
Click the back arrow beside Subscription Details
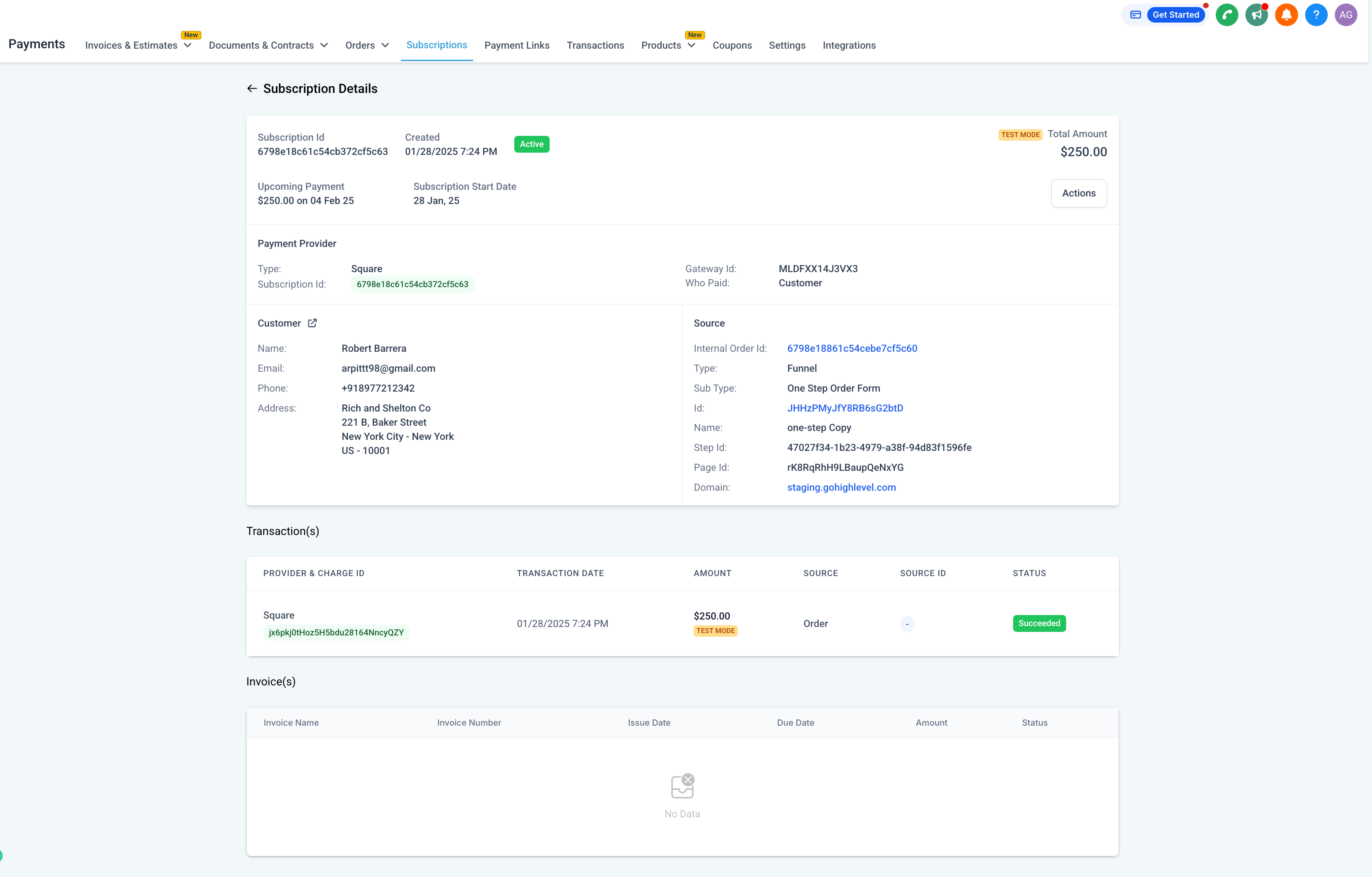click(x=252, y=89)
